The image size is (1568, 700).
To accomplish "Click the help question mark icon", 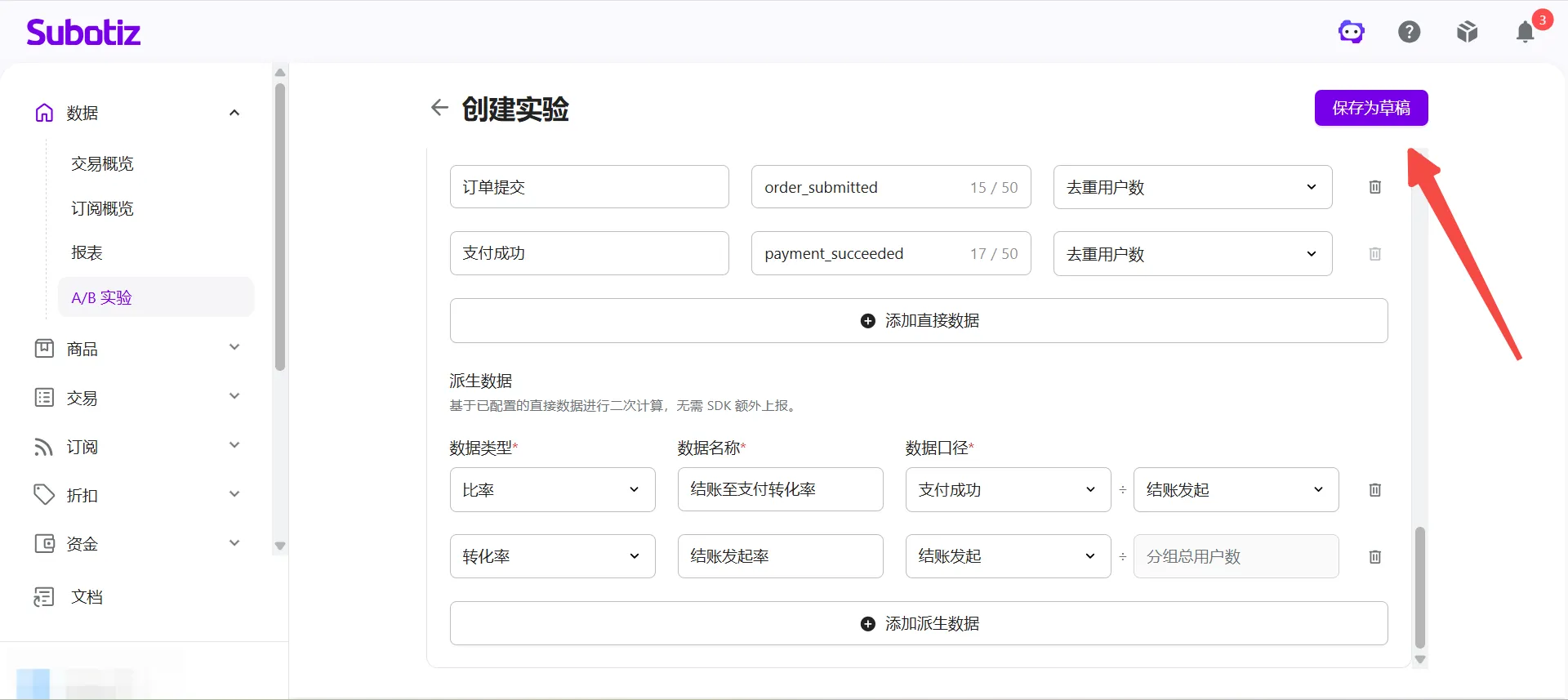I will click(1409, 32).
